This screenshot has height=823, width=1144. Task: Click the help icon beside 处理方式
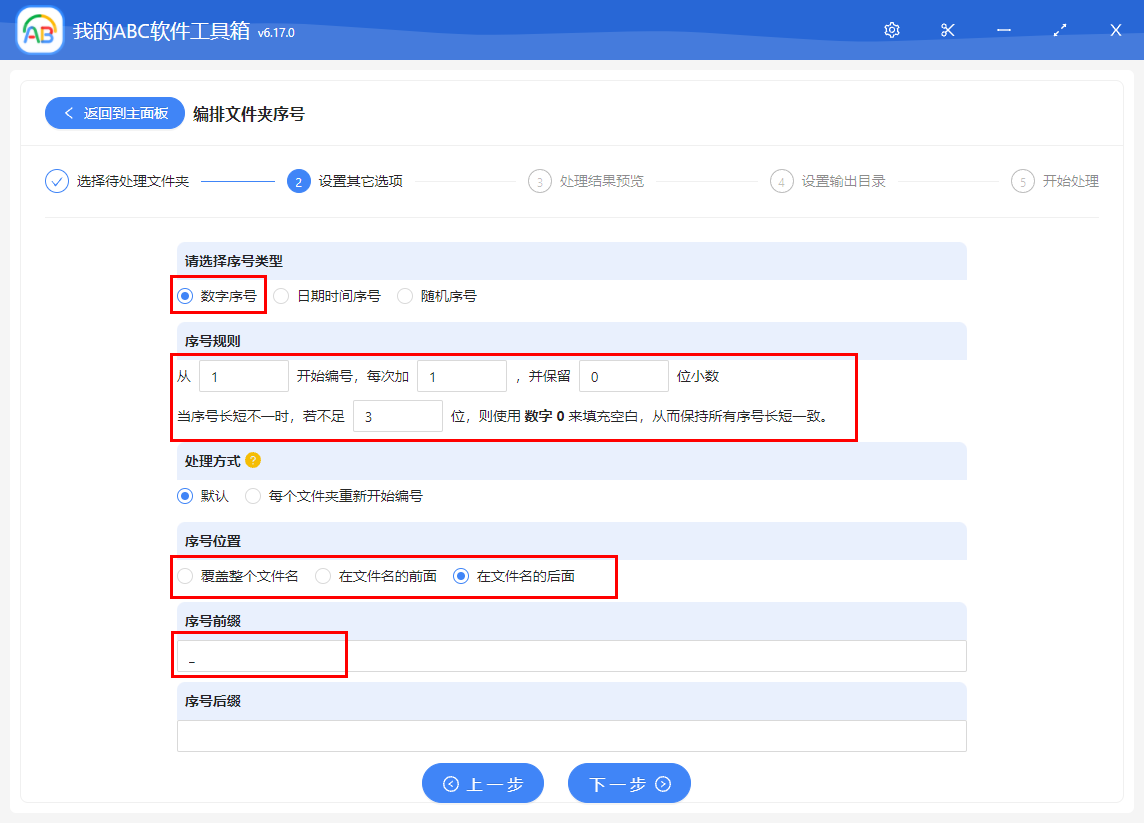pyautogui.click(x=253, y=461)
